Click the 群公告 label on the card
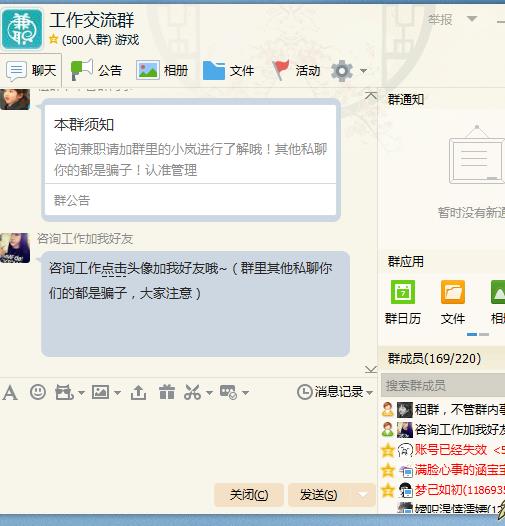The height and width of the screenshot is (526, 505). coord(72,200)
